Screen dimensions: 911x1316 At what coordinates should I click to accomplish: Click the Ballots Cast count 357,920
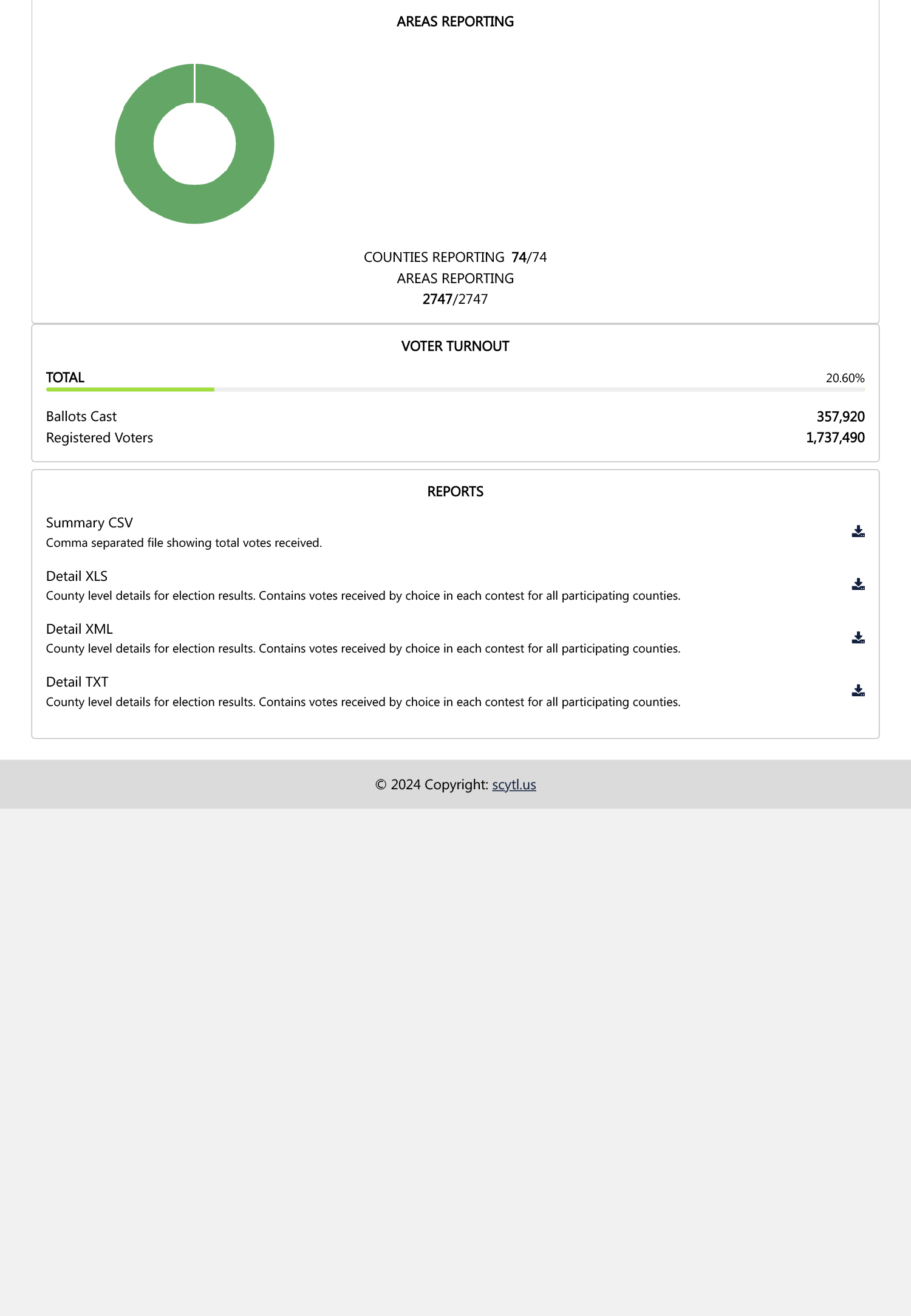tap(840, 417)
